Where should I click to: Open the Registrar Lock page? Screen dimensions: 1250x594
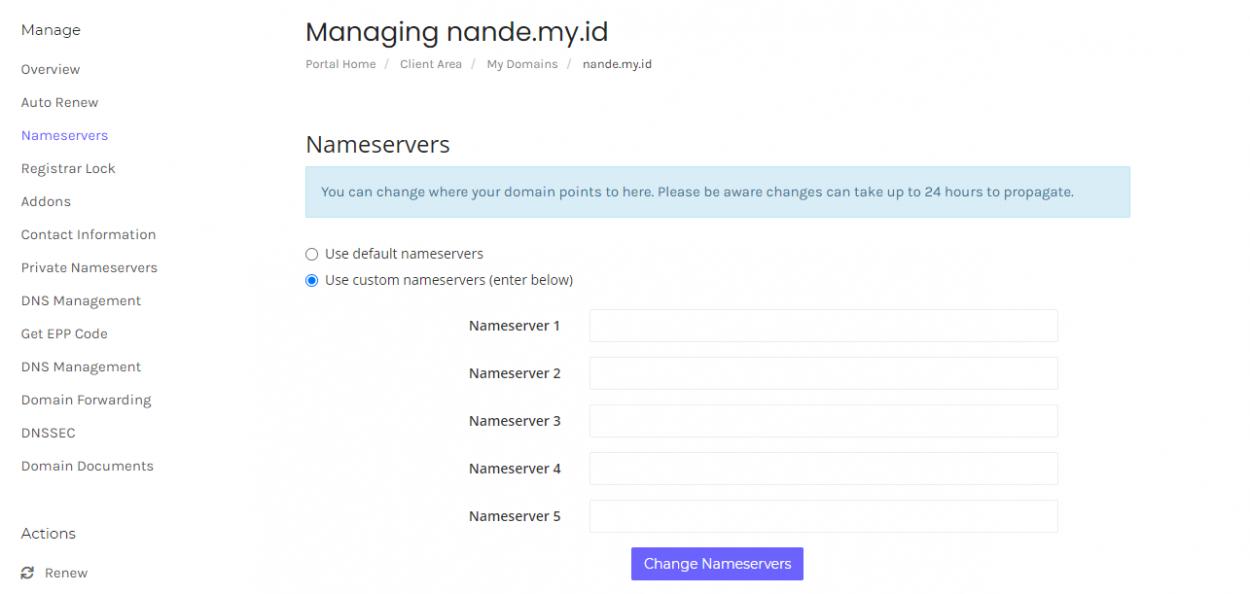coord(68,168)
